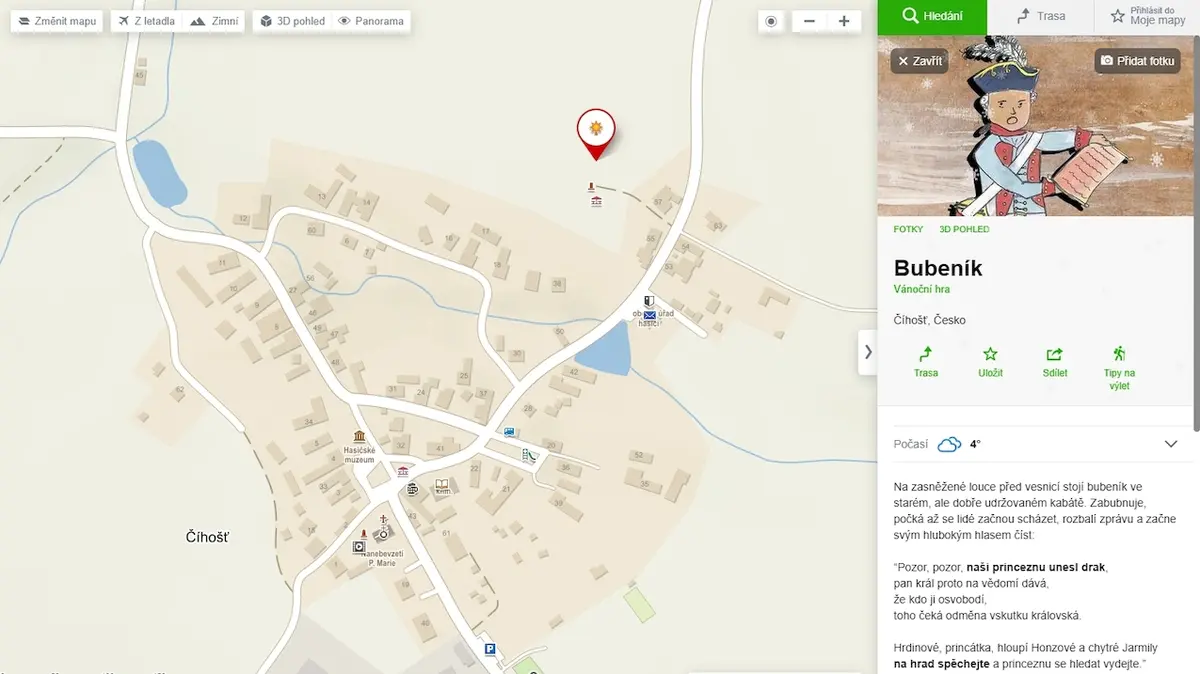Switch to the Trasa tab
This screenshot has width=1200, height=674.
coord(1041,17)
